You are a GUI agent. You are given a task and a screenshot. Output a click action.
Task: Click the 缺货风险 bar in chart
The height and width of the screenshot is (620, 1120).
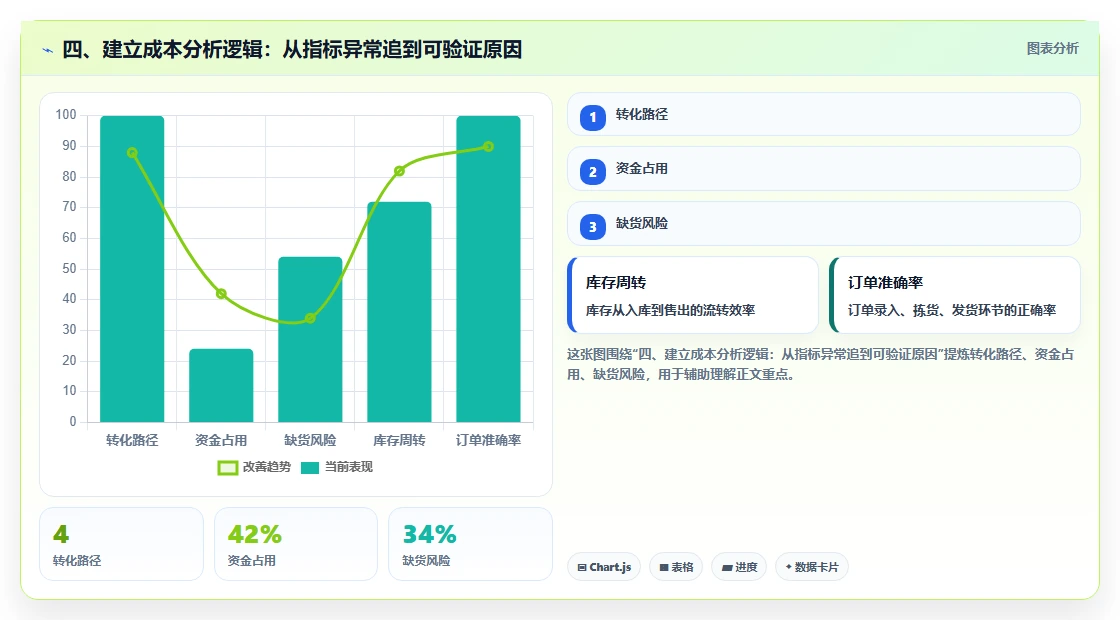[310, 339]
